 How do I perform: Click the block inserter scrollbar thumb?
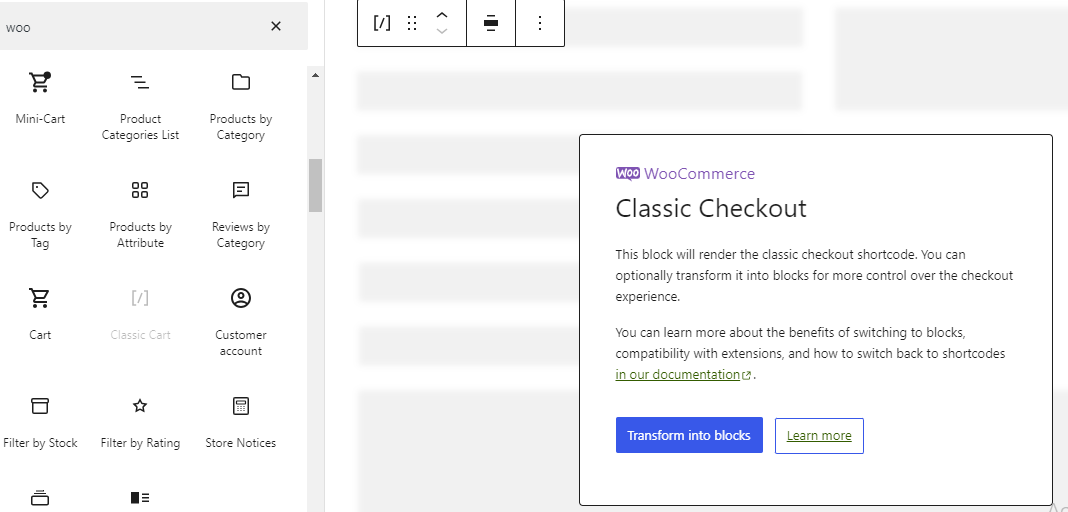tap(315, 185)
